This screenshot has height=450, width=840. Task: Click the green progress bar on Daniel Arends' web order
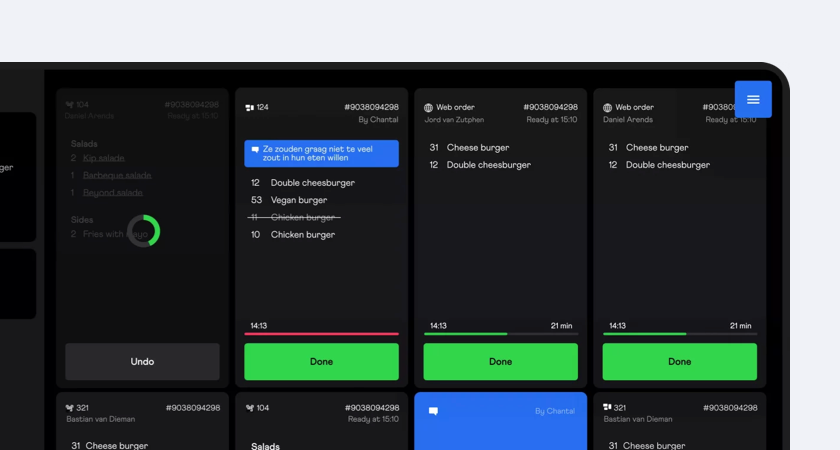click(x=679, y=334)
